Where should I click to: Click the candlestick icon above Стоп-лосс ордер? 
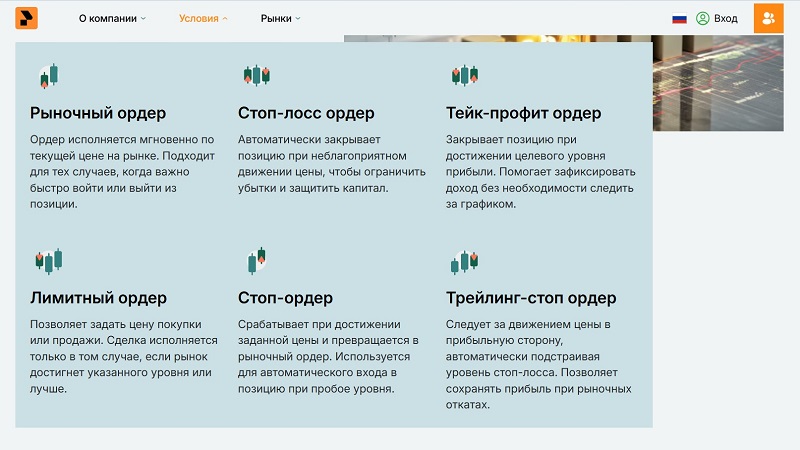256,75
